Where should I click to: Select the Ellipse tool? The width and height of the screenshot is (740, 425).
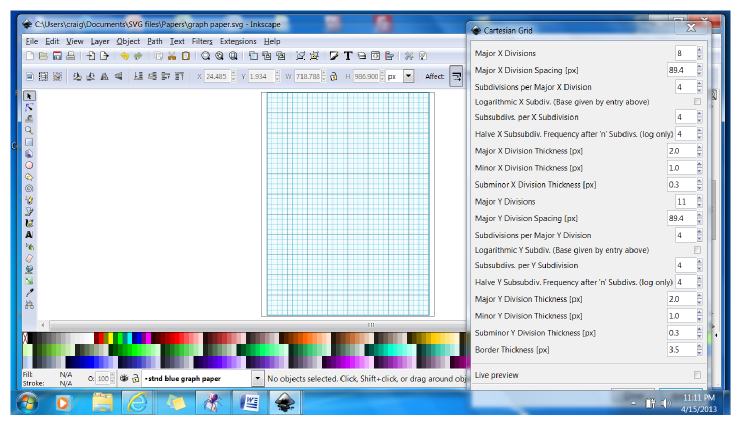(x=29, y=165)
